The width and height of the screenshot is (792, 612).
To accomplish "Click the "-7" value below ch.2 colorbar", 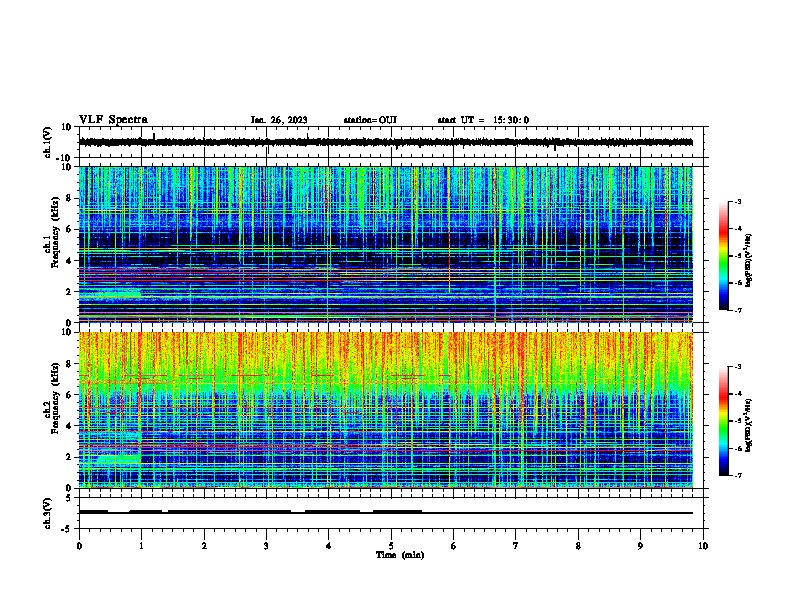I will (737, 475).
